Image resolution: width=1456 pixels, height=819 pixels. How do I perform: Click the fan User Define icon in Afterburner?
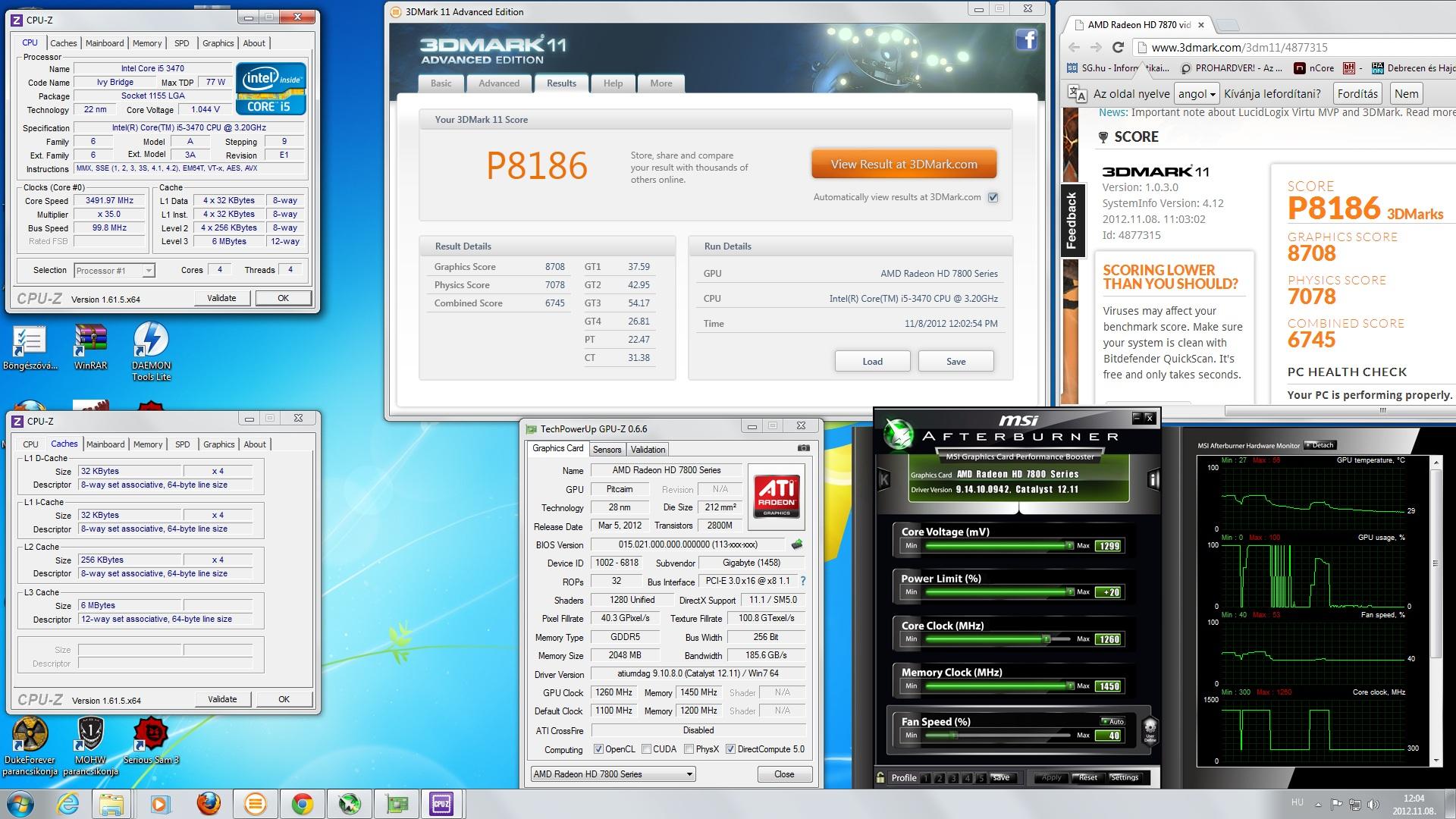coord(1150,731)
